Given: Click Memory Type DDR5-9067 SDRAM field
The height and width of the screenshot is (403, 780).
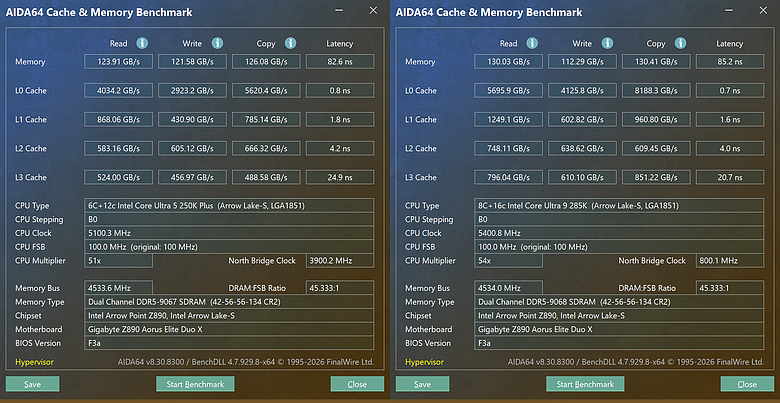Looking at the screenshot, I should coord(229,302).
